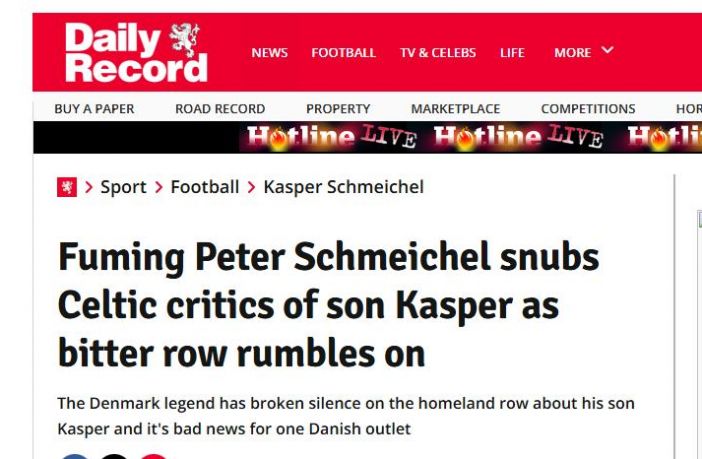
Task: Open TV & CELEBS section
Action: pos(438,53)
